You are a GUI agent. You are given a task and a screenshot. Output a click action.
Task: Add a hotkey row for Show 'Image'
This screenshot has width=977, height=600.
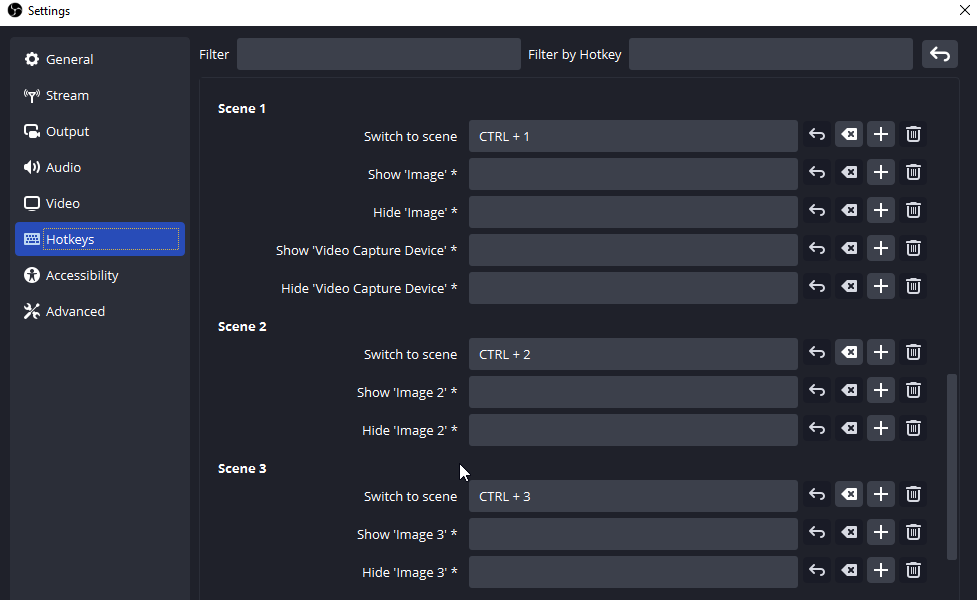click(x=880, y=173)
